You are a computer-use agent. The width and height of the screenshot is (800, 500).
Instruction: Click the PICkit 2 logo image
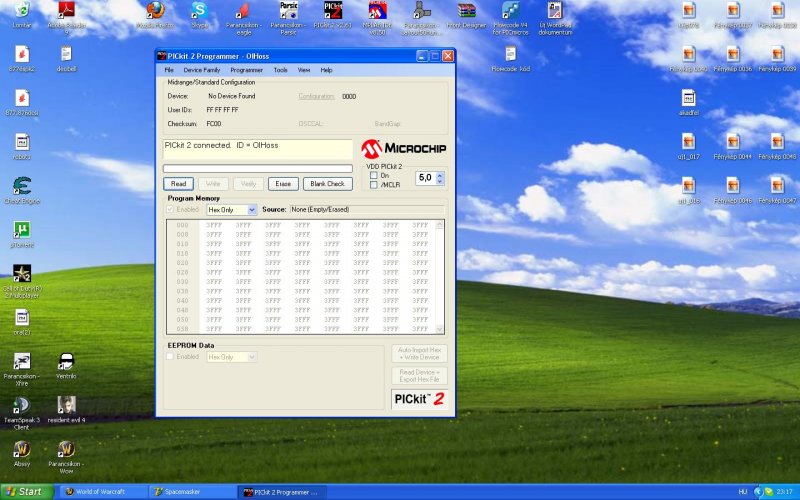[x=419, y=399]
